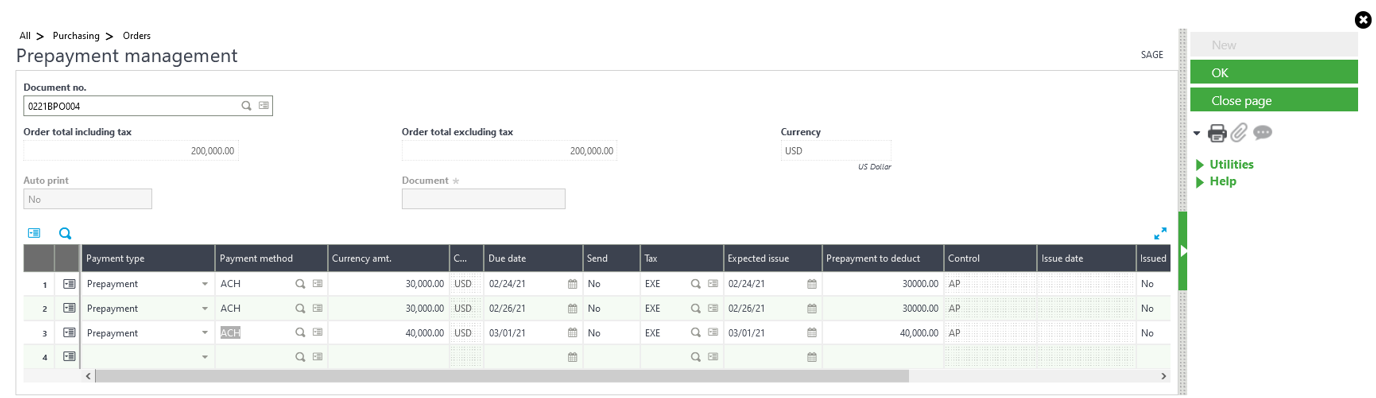
Task: Go to All in breadcrumb
Action: (x=25, y=36)
